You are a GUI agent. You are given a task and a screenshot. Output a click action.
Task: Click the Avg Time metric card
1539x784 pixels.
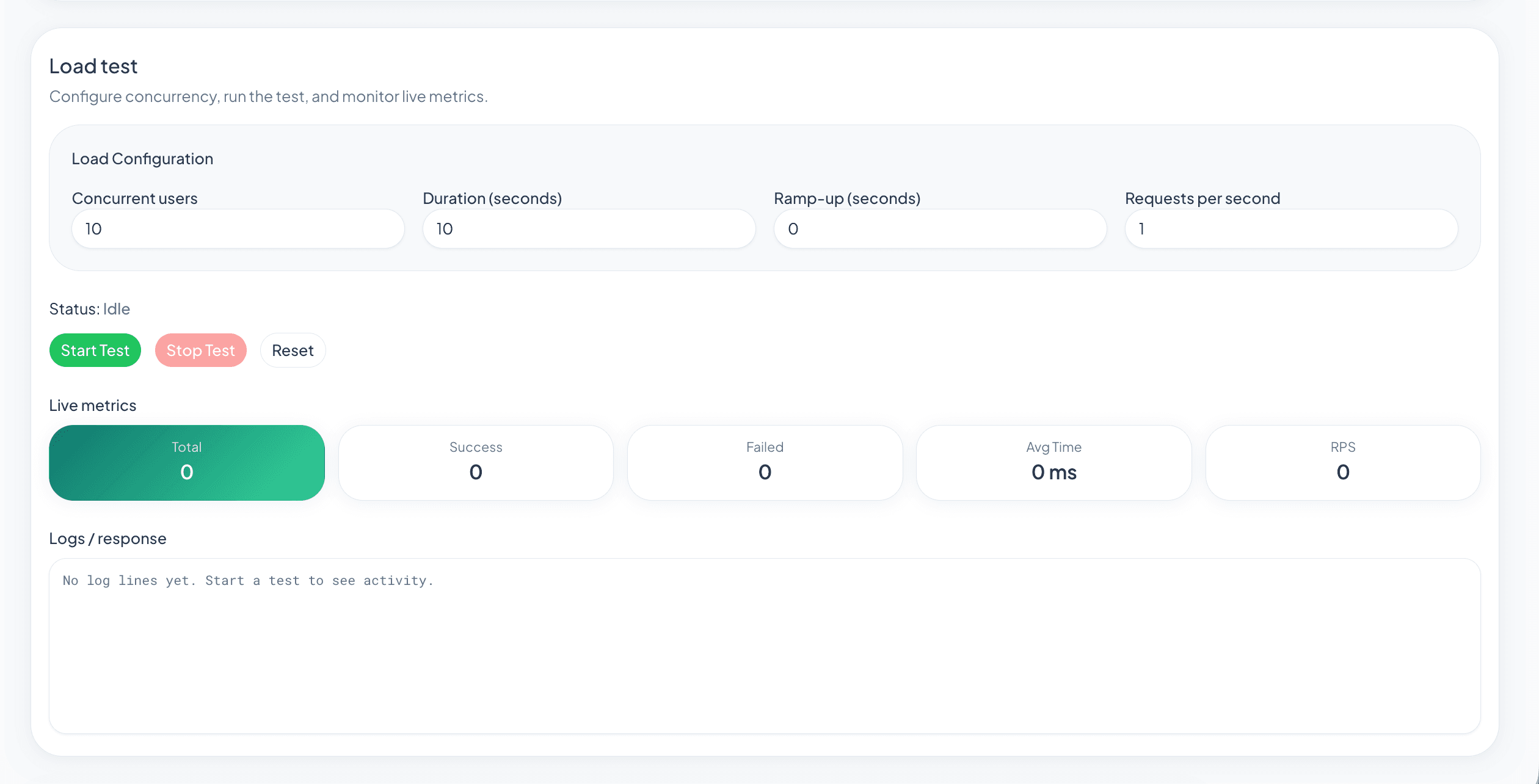[x=1053, y=463]
